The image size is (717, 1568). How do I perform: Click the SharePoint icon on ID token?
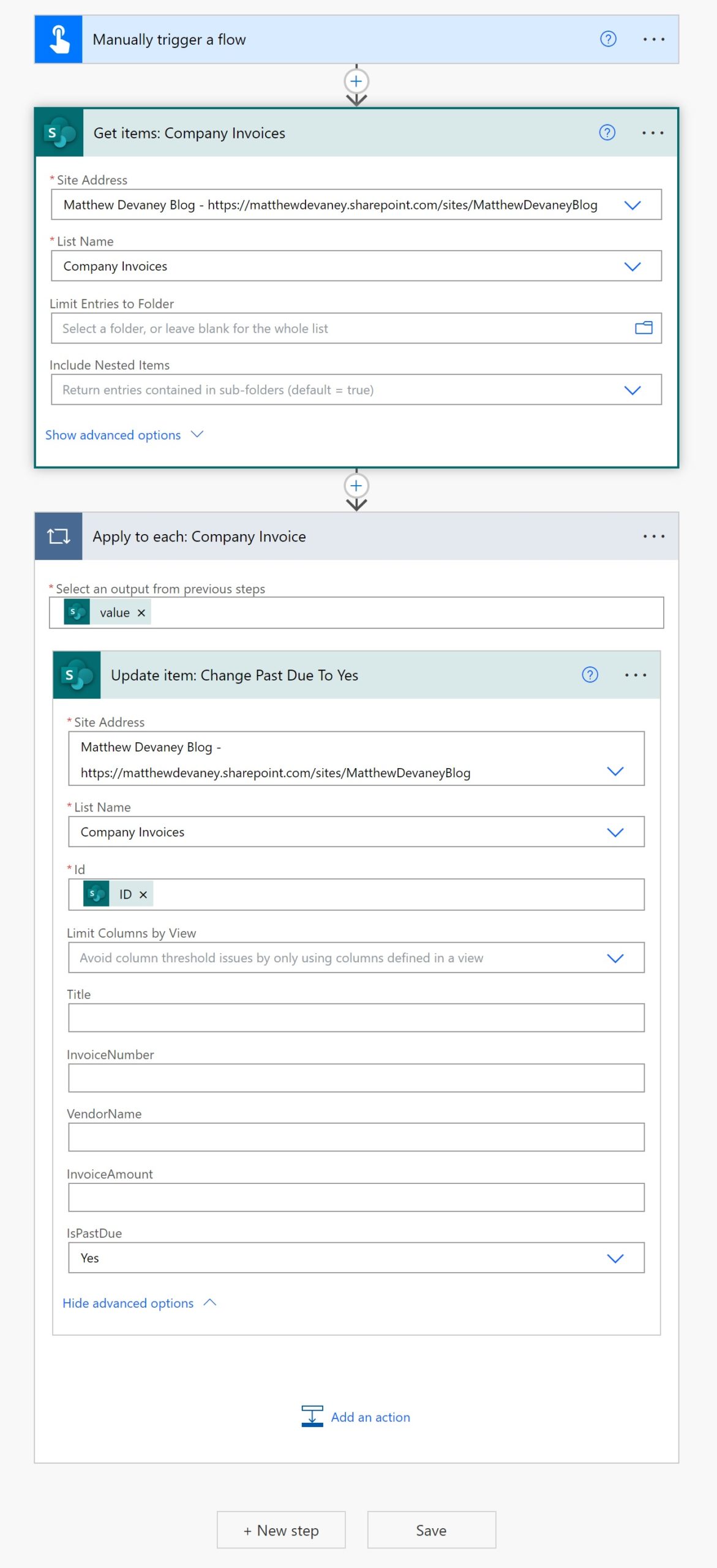click(x=96, y=894)
